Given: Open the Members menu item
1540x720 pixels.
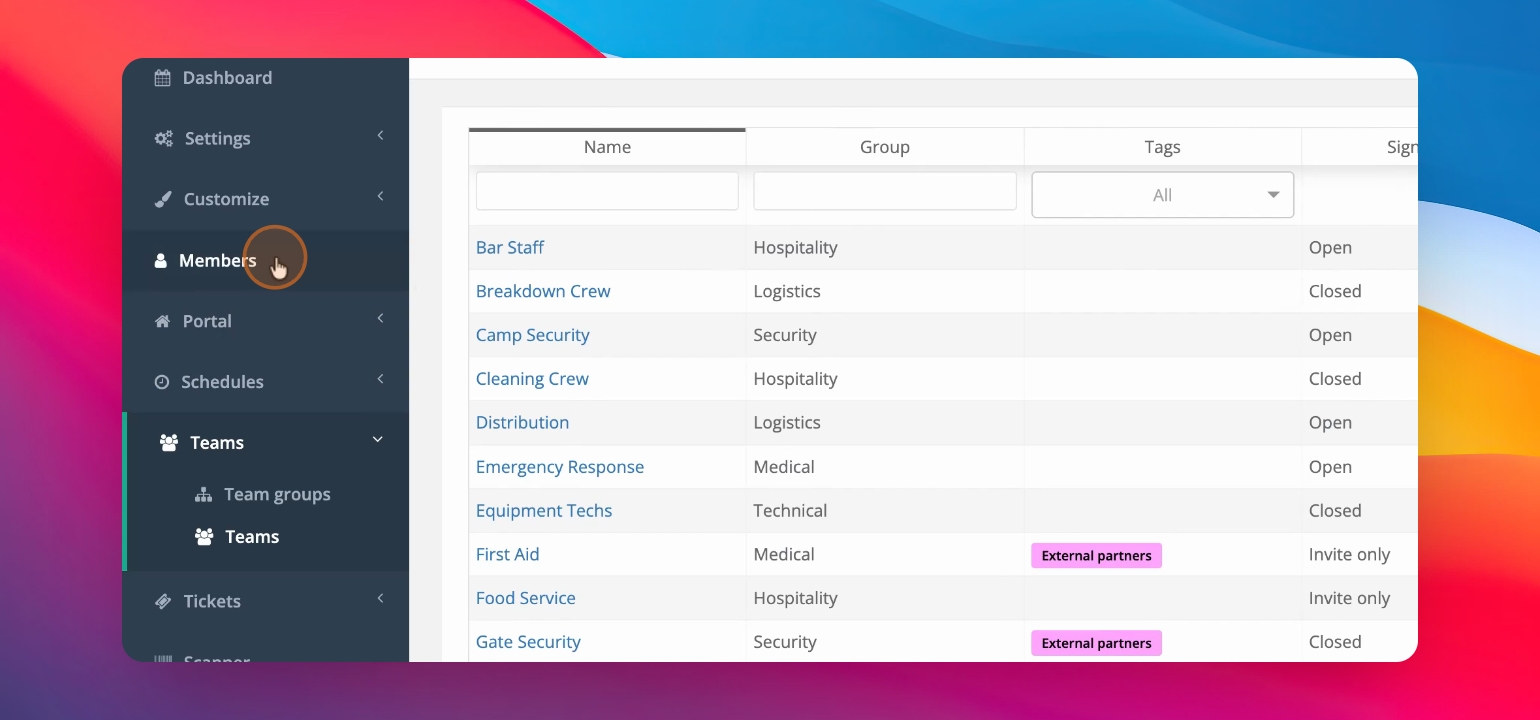Looking at the screenshot, I should point(265,261).
